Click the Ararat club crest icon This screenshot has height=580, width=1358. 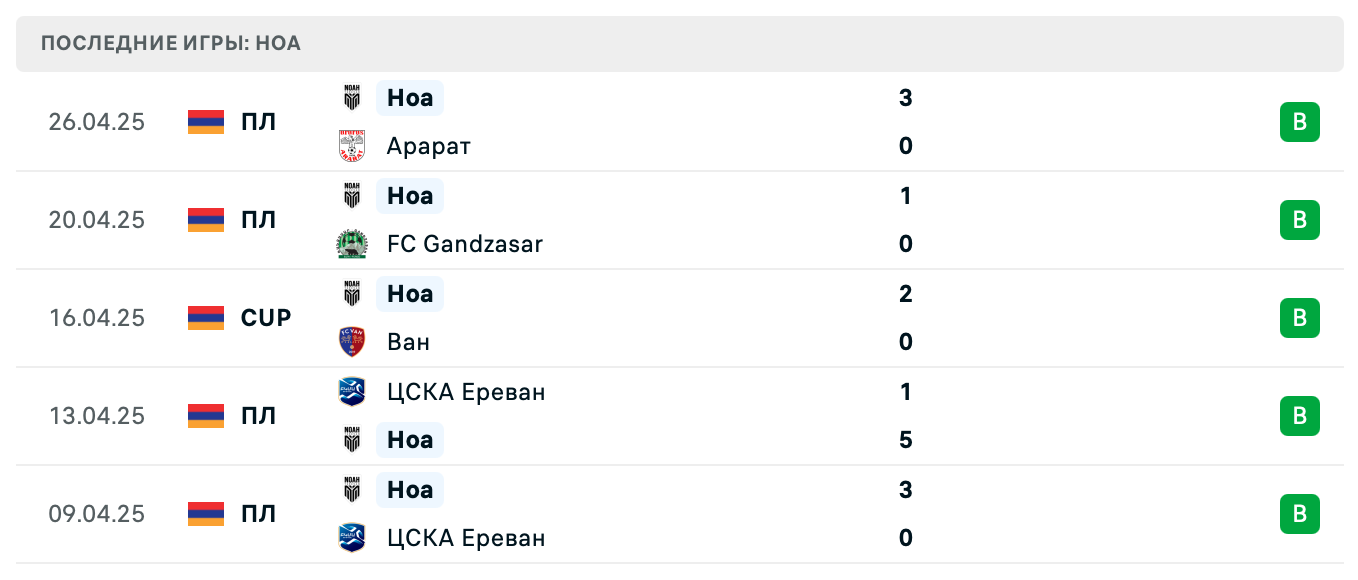coord(352,146)
